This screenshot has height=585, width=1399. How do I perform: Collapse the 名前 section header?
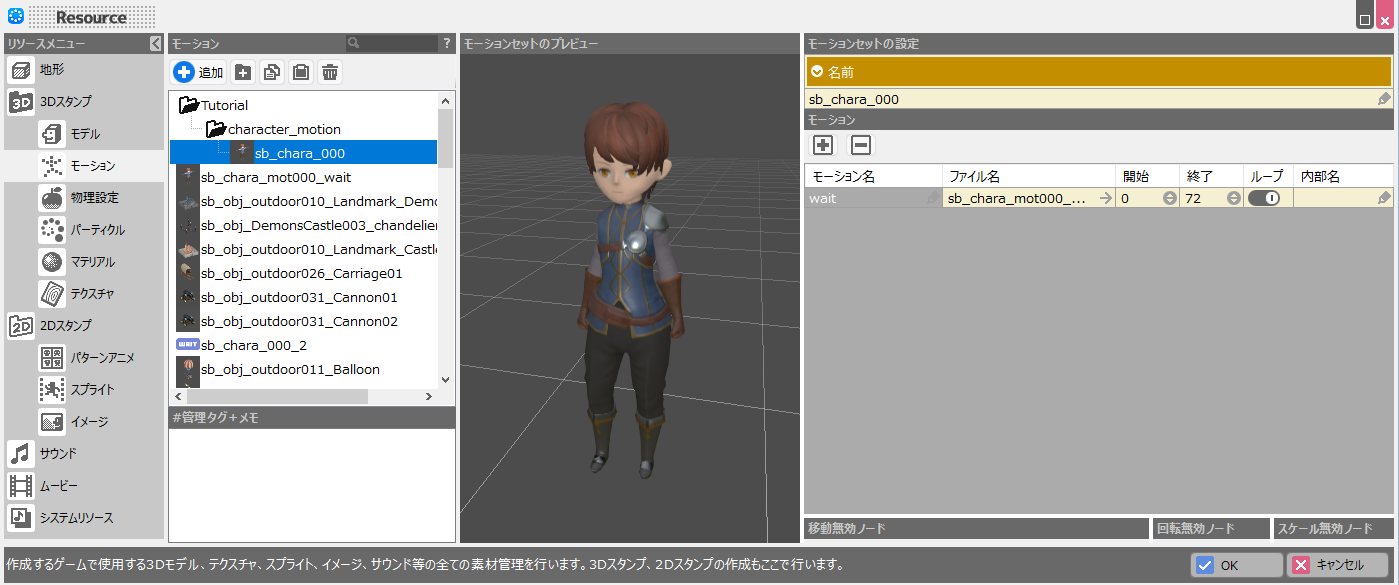[817, 72]
